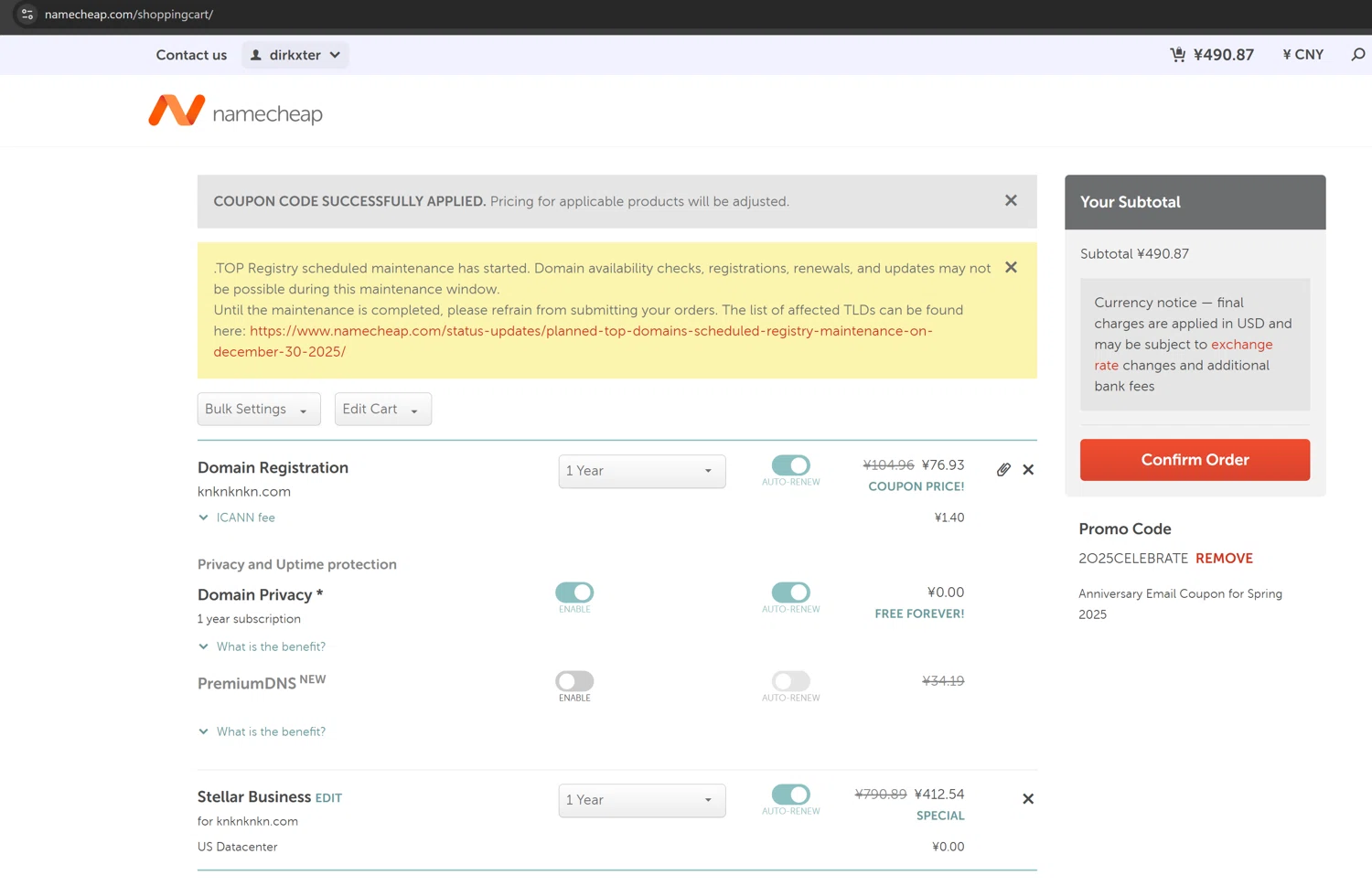1372x886 pixels.
Task: Enable PremiumDNS switch
Action: tap(574, 681)
